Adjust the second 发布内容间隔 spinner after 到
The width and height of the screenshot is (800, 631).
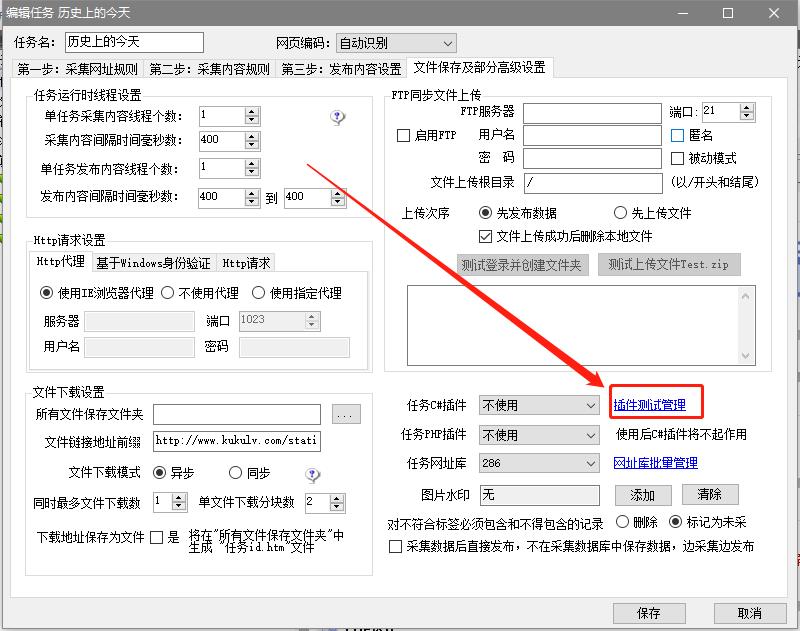click(x=338, y=198)
